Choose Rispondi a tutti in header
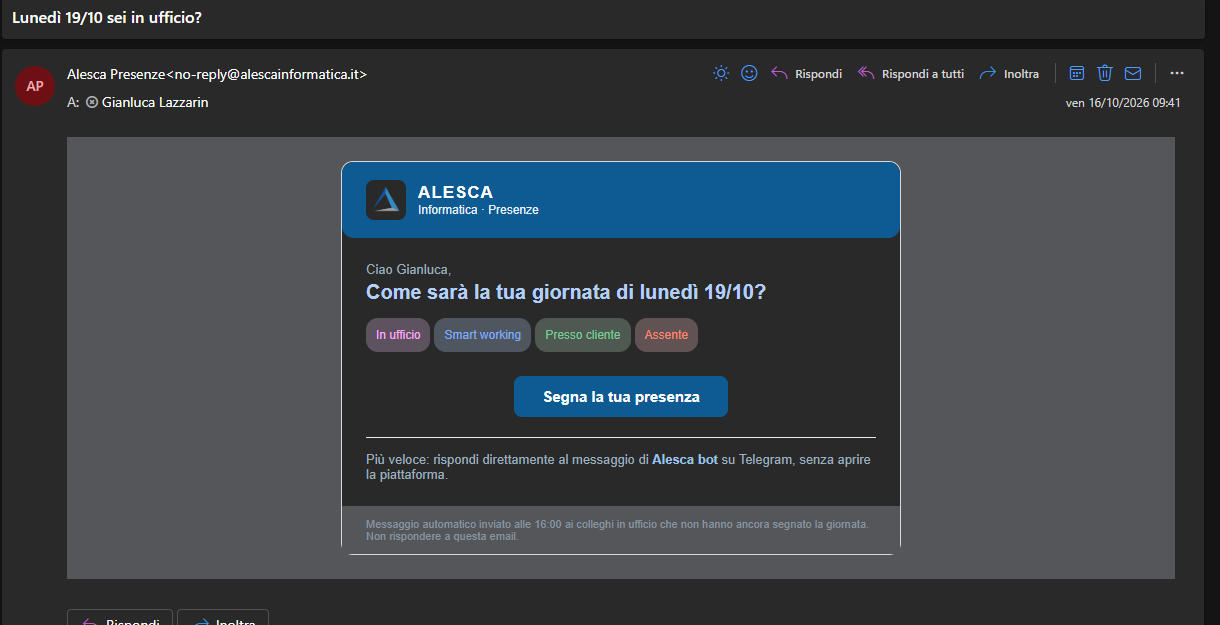The width and height of the screenshot is (1220, 625). [911, 74]
